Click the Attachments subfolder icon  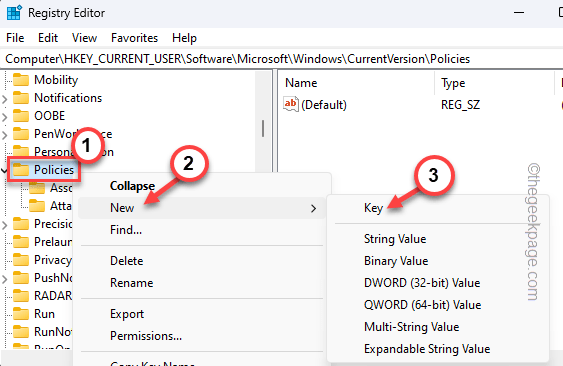click(37, 206)
